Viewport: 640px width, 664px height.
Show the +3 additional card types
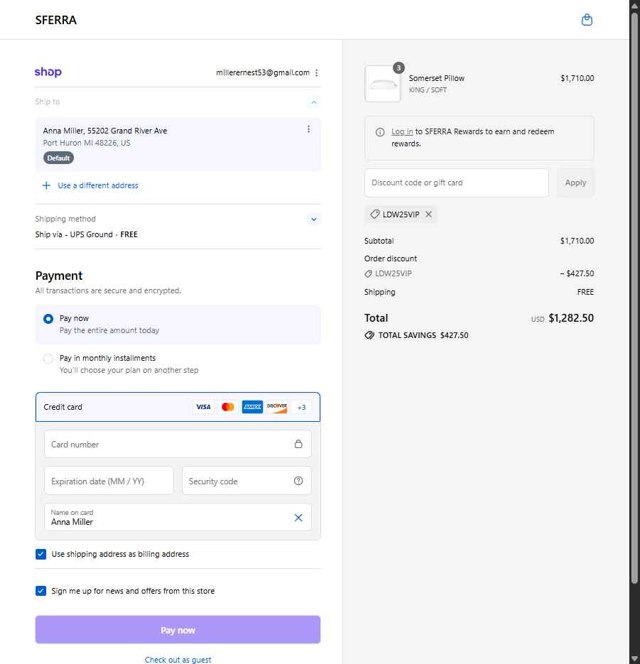point(301,407)
